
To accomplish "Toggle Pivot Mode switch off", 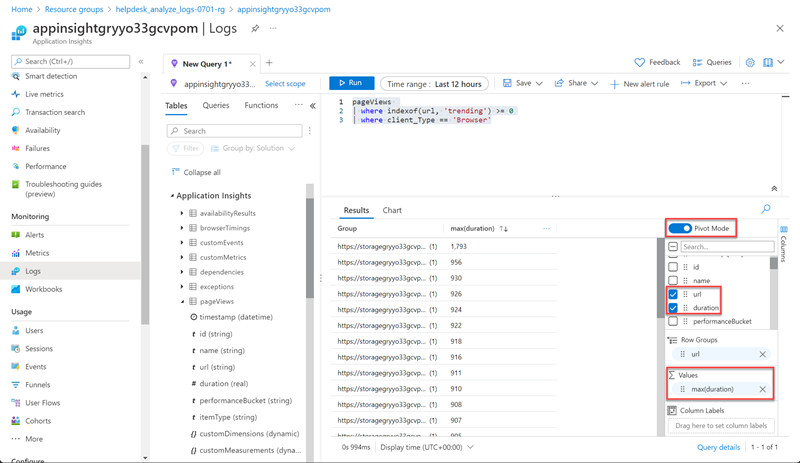I will click(680, 228).
